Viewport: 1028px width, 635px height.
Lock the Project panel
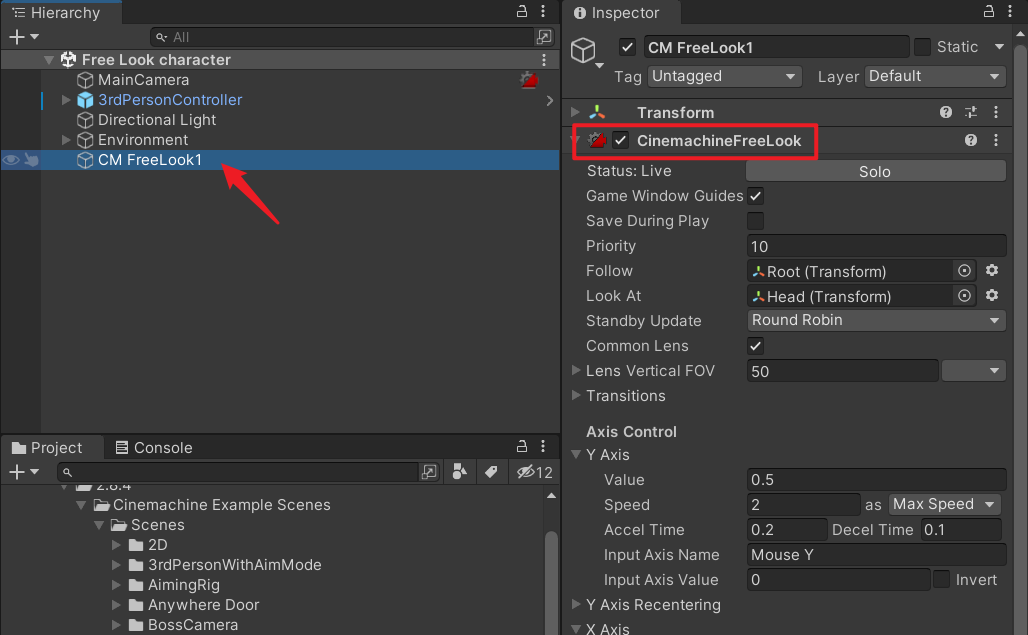click(522, 446)
